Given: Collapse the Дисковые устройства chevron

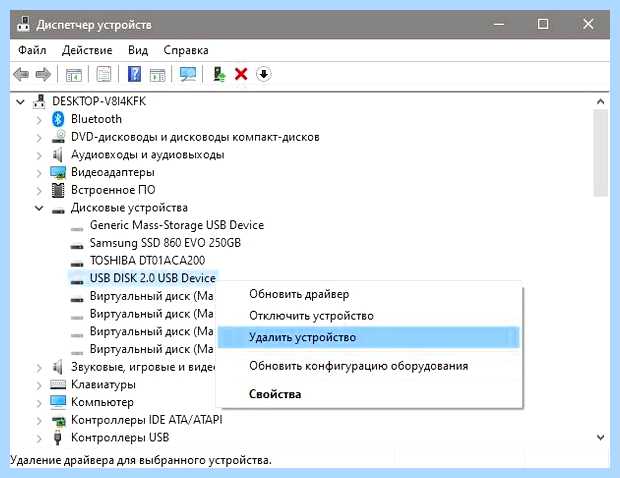Looking at the screenshot, I should pos(39,208).
